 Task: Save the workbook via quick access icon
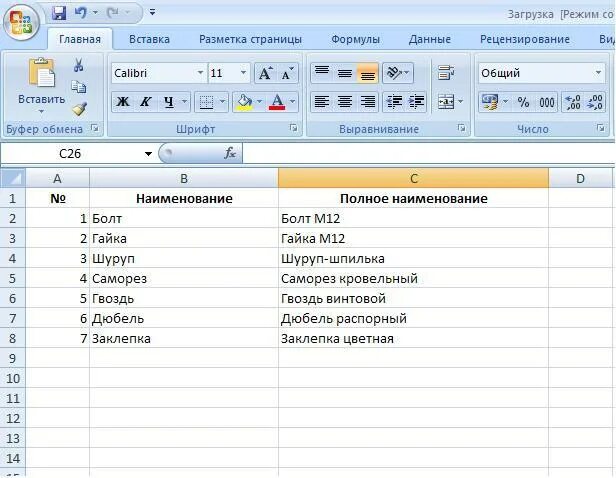point(59,13)
